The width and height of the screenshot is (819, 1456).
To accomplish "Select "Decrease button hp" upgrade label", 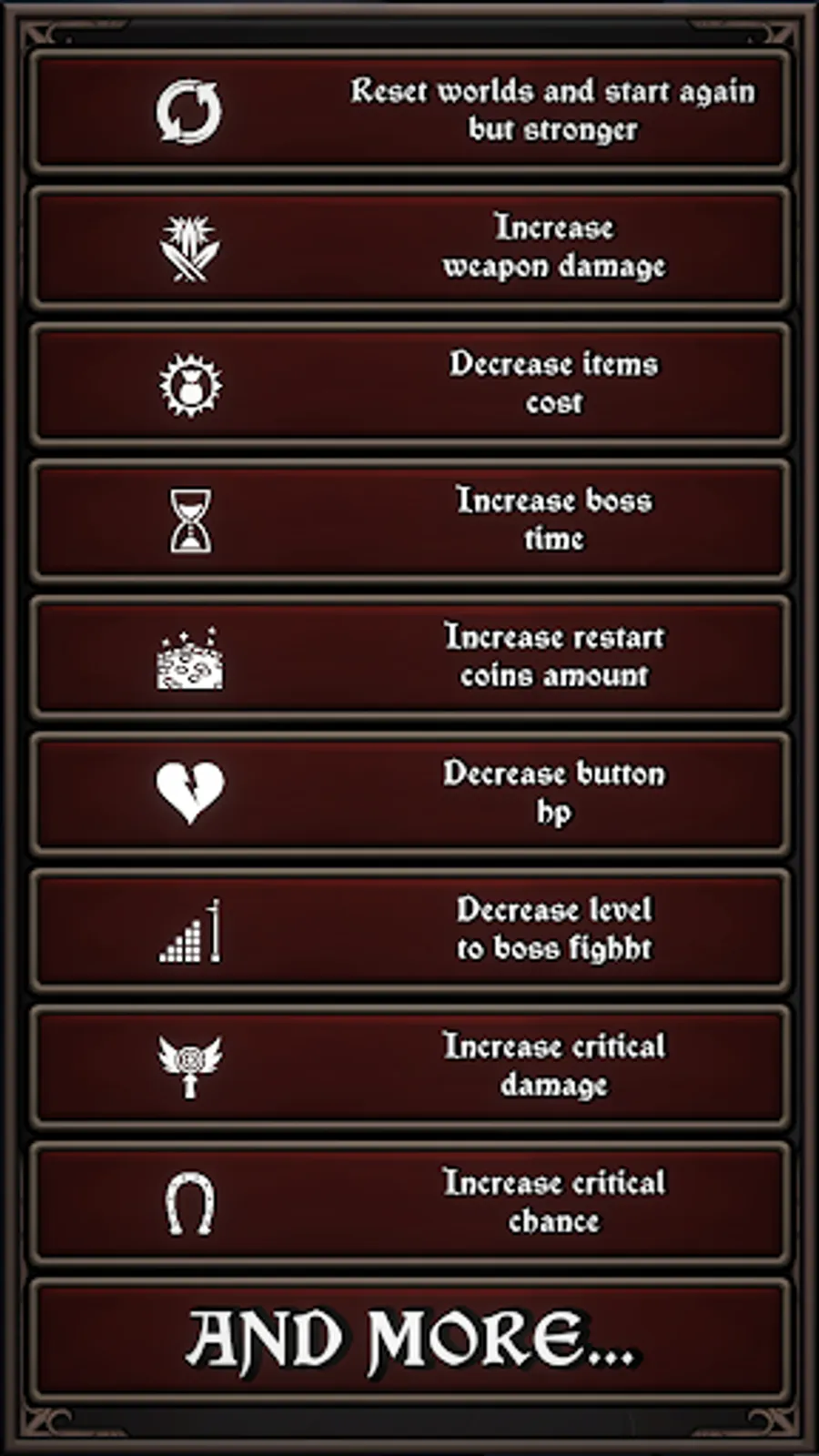I will (x=553, y=793).
